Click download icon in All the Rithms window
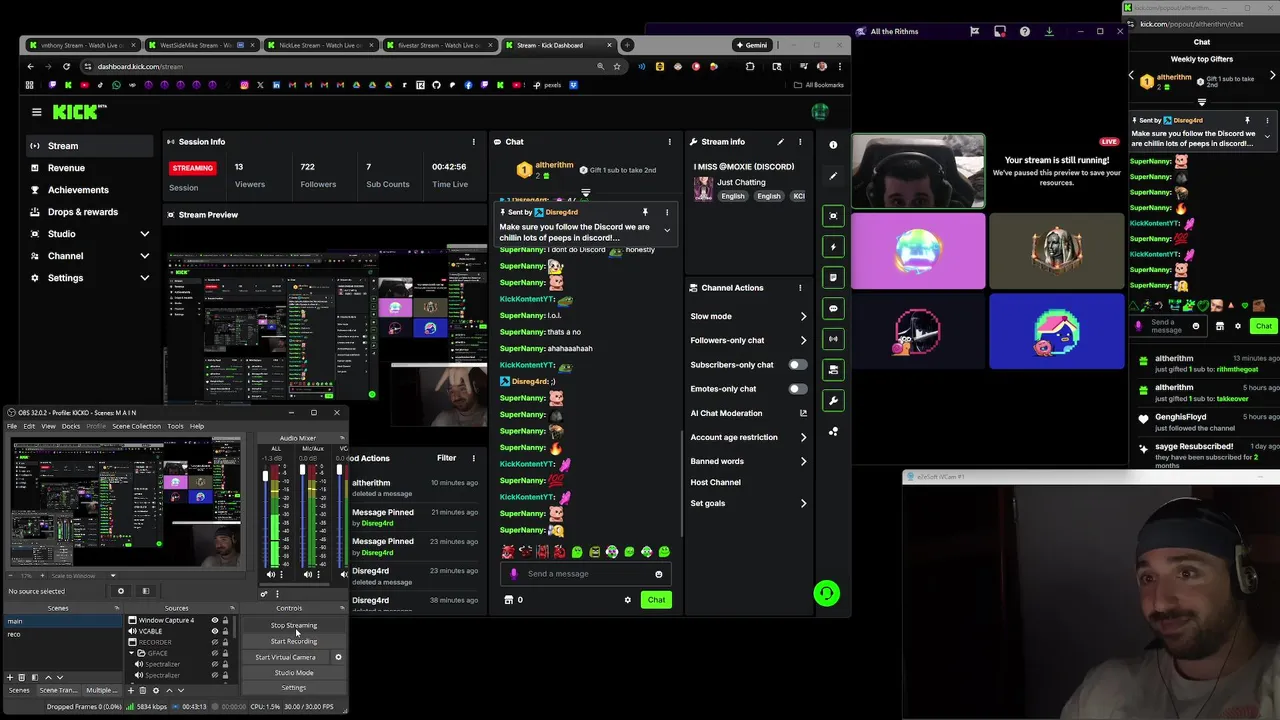This screenshot has height=720, width=1280. coord(1049,32)
